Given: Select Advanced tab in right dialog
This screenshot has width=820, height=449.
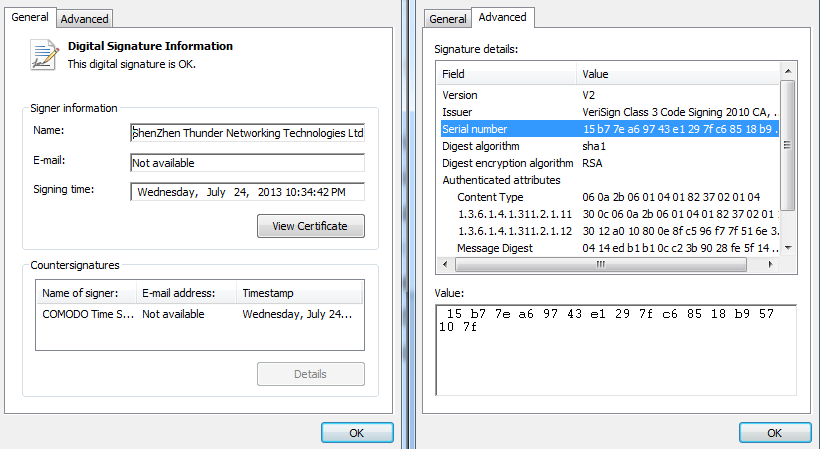Looking at the screenshot, I should (503, 17).
